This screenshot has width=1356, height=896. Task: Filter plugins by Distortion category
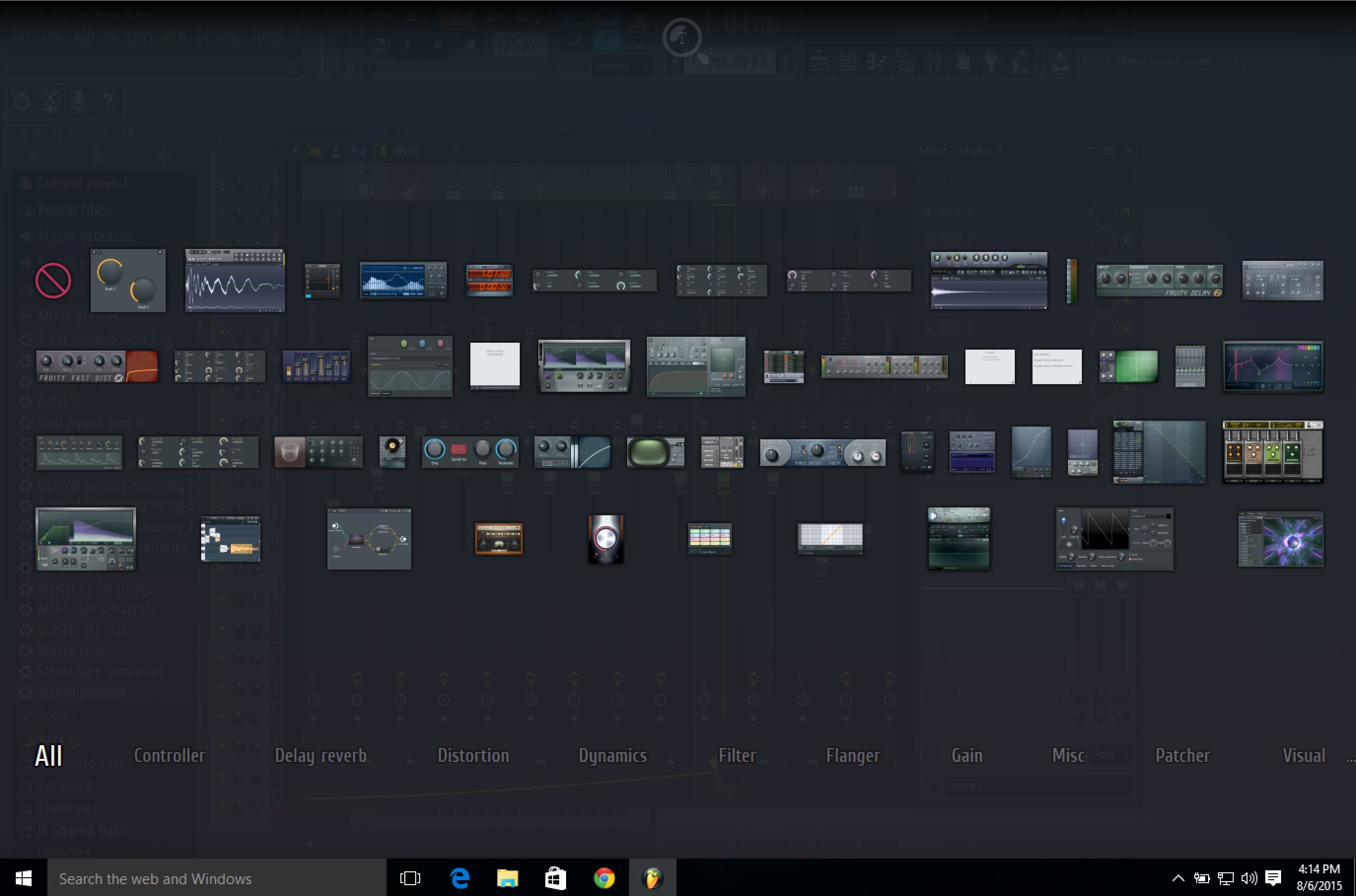click(x=473, y=755)
